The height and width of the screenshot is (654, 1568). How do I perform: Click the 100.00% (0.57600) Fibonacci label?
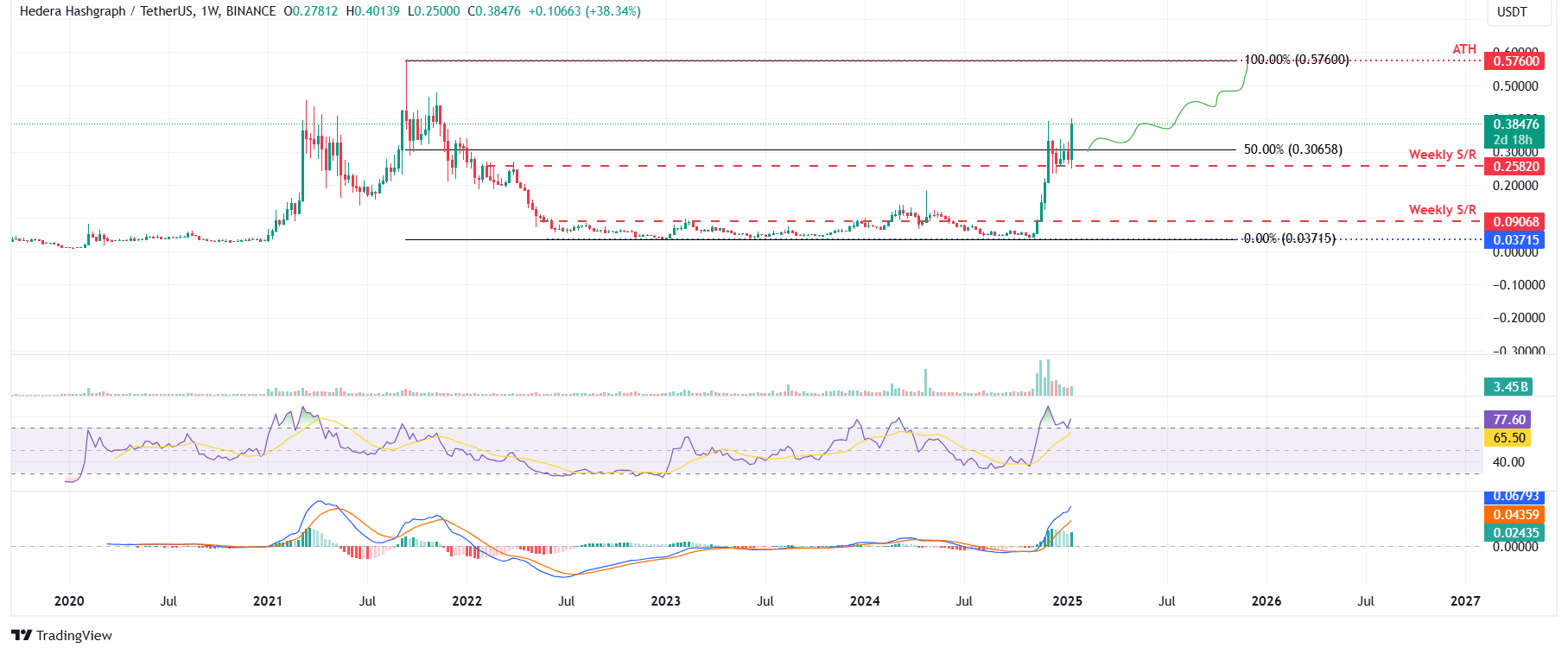click(x=1296, y=60)
